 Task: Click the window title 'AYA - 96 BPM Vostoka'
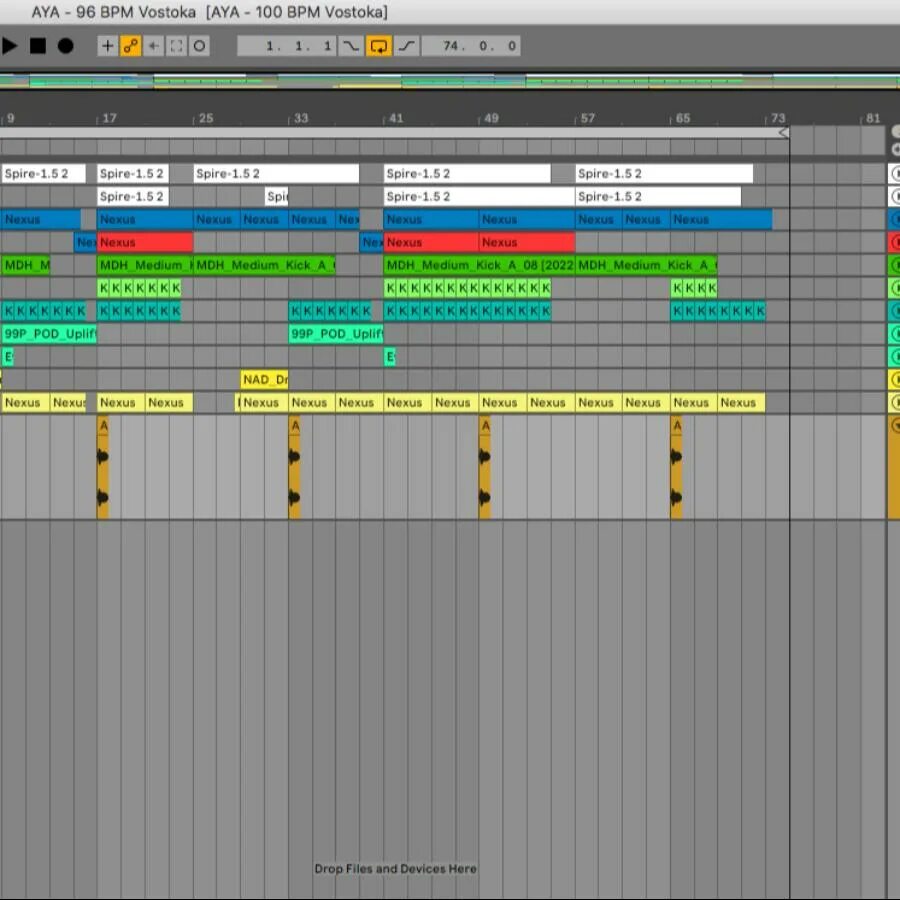[x=113, y=12]
